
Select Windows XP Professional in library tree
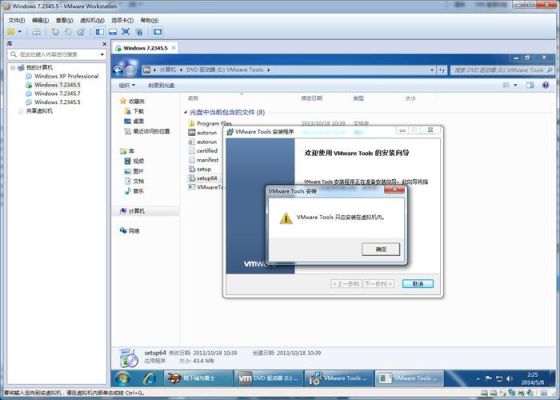[66, 76]
